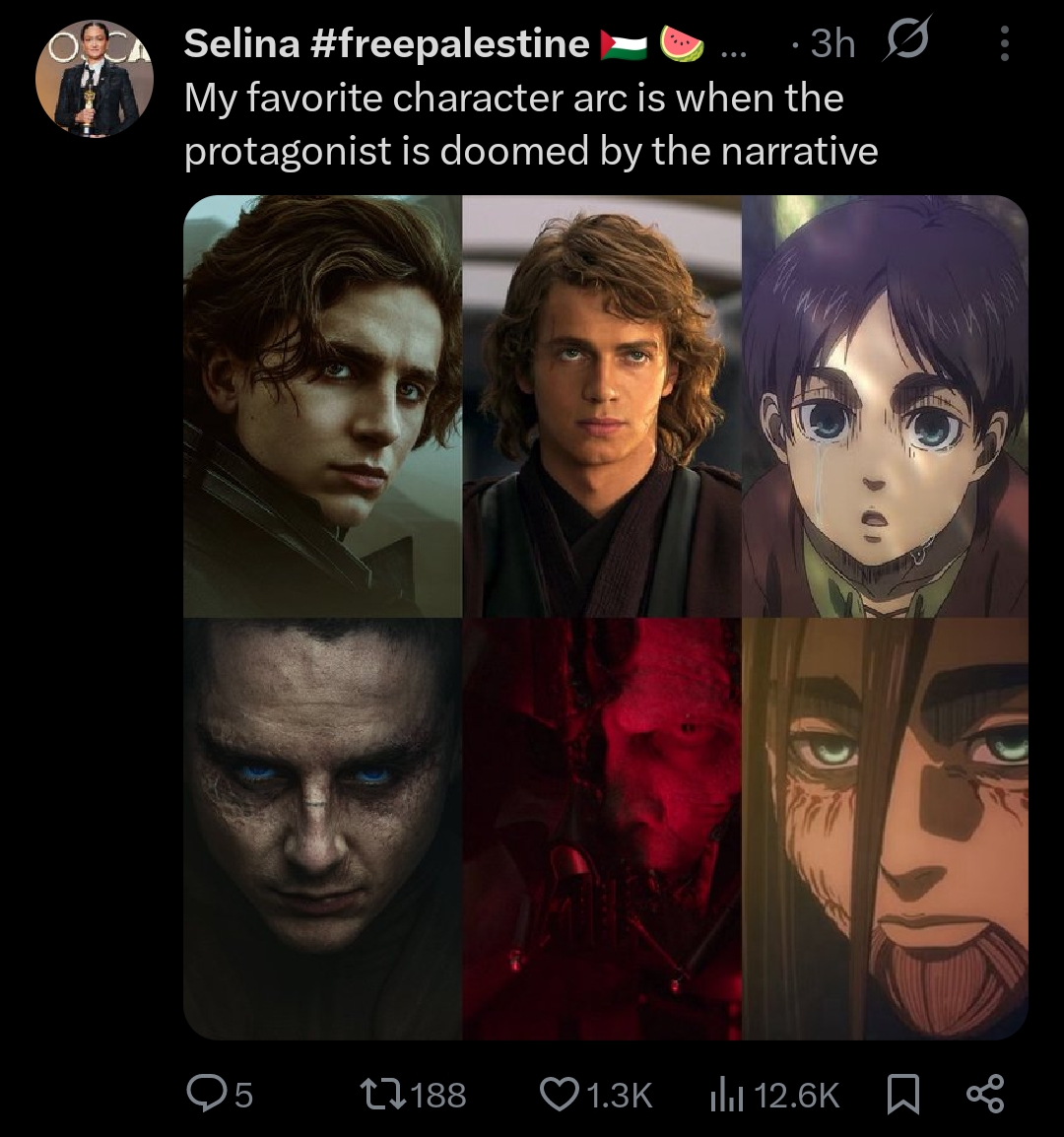
Task: Tap the slashed-circle icon beside 3h
Action: click(908, 43)
